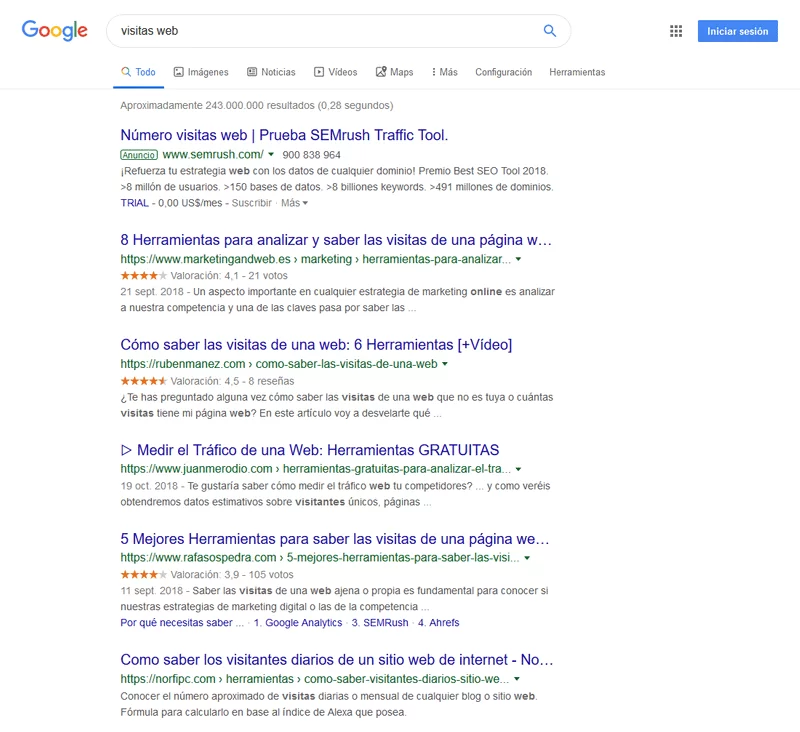Click the Suscribir link in the ad

pyautogui.click(x=252, y=203)
